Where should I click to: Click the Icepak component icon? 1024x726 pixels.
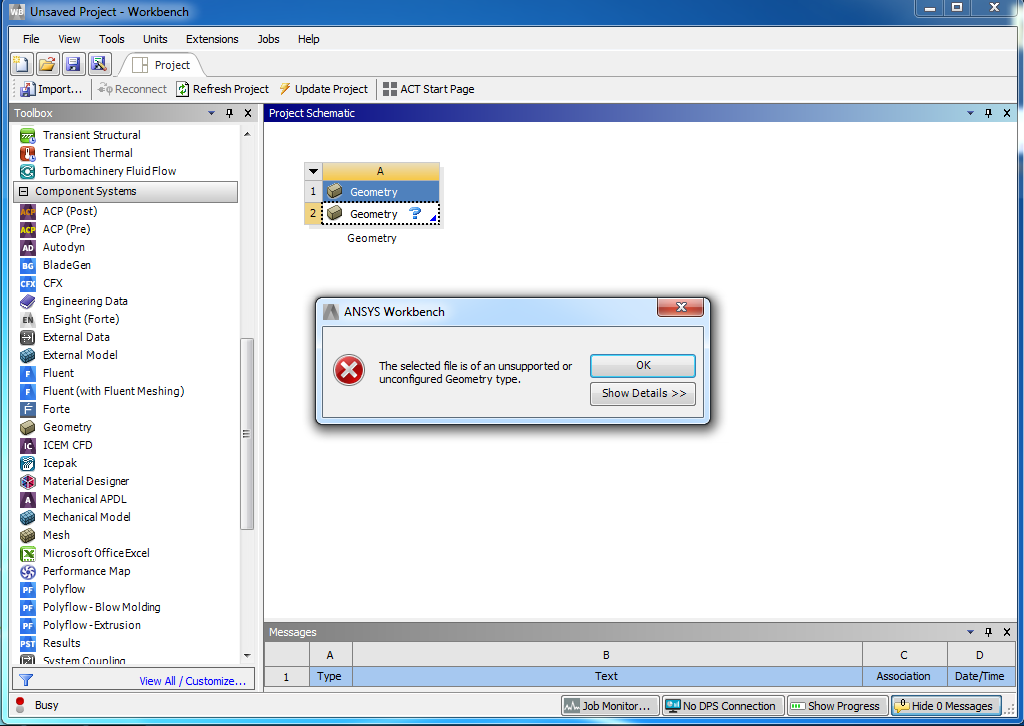click(27, 464)
